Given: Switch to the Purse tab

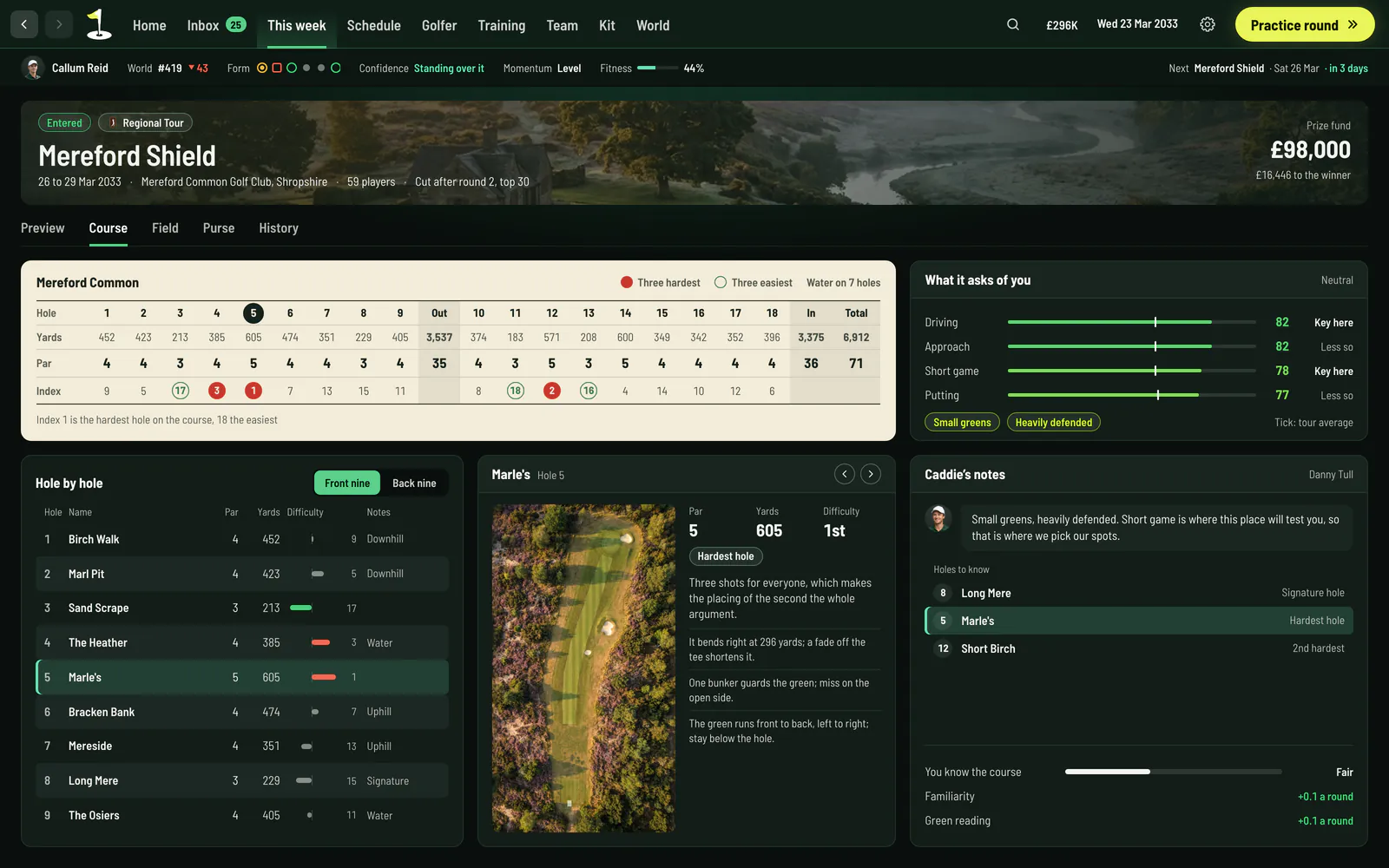Looking at the screenshot, I should pos(219,228).
